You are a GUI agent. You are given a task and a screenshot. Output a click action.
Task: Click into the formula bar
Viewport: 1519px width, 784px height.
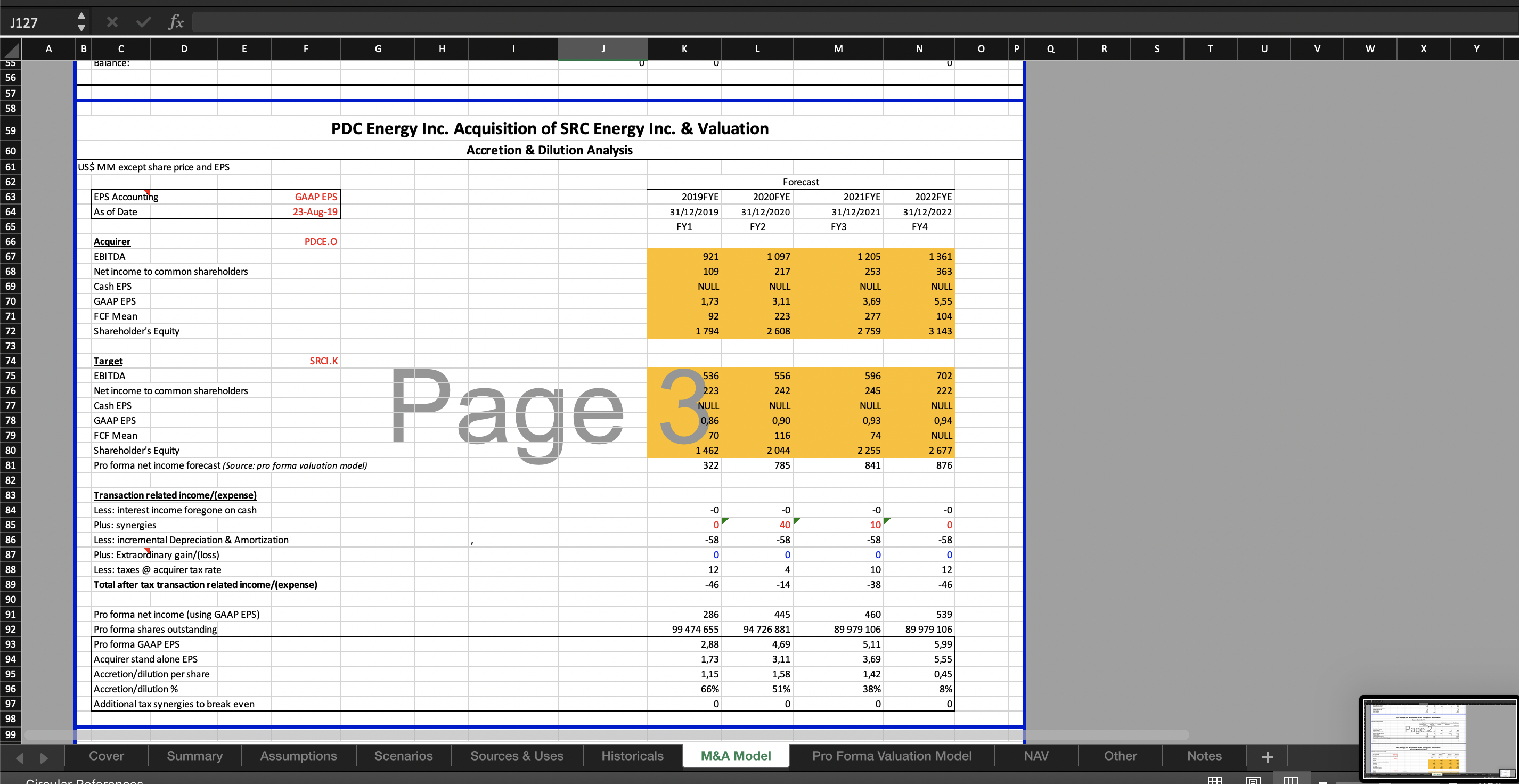854,22
